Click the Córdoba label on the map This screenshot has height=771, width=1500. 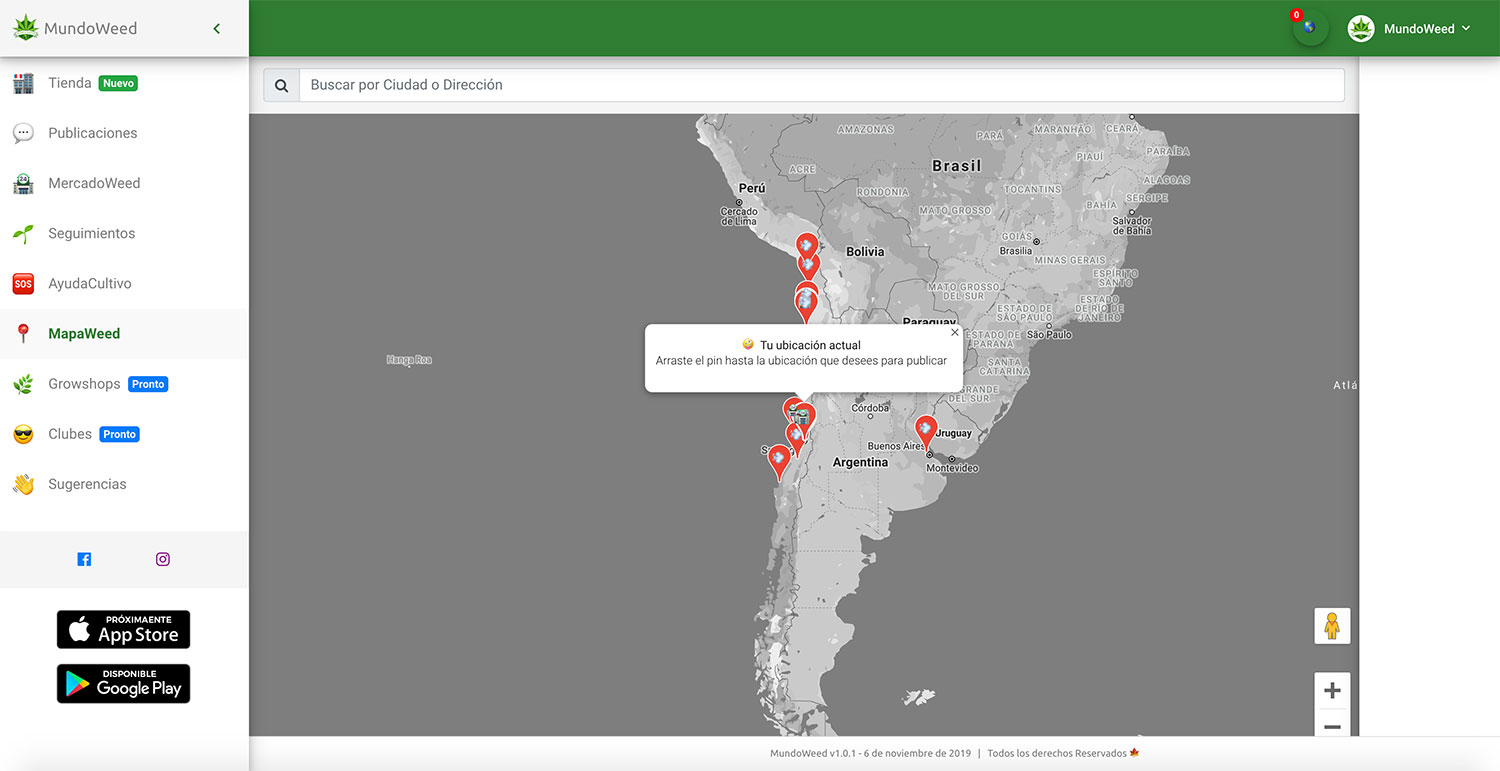pos(870,408)
